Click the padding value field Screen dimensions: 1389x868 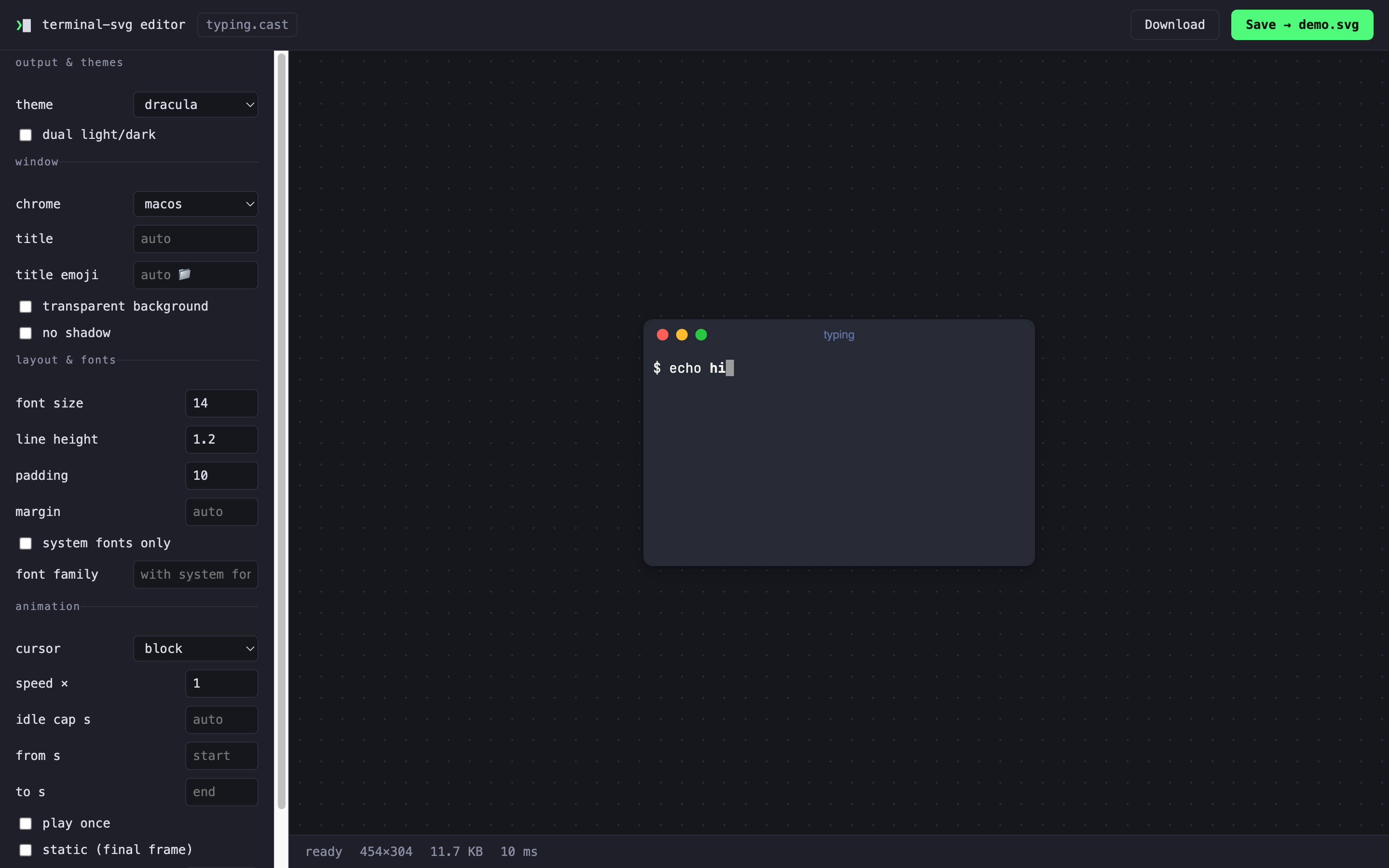point(221,475)
